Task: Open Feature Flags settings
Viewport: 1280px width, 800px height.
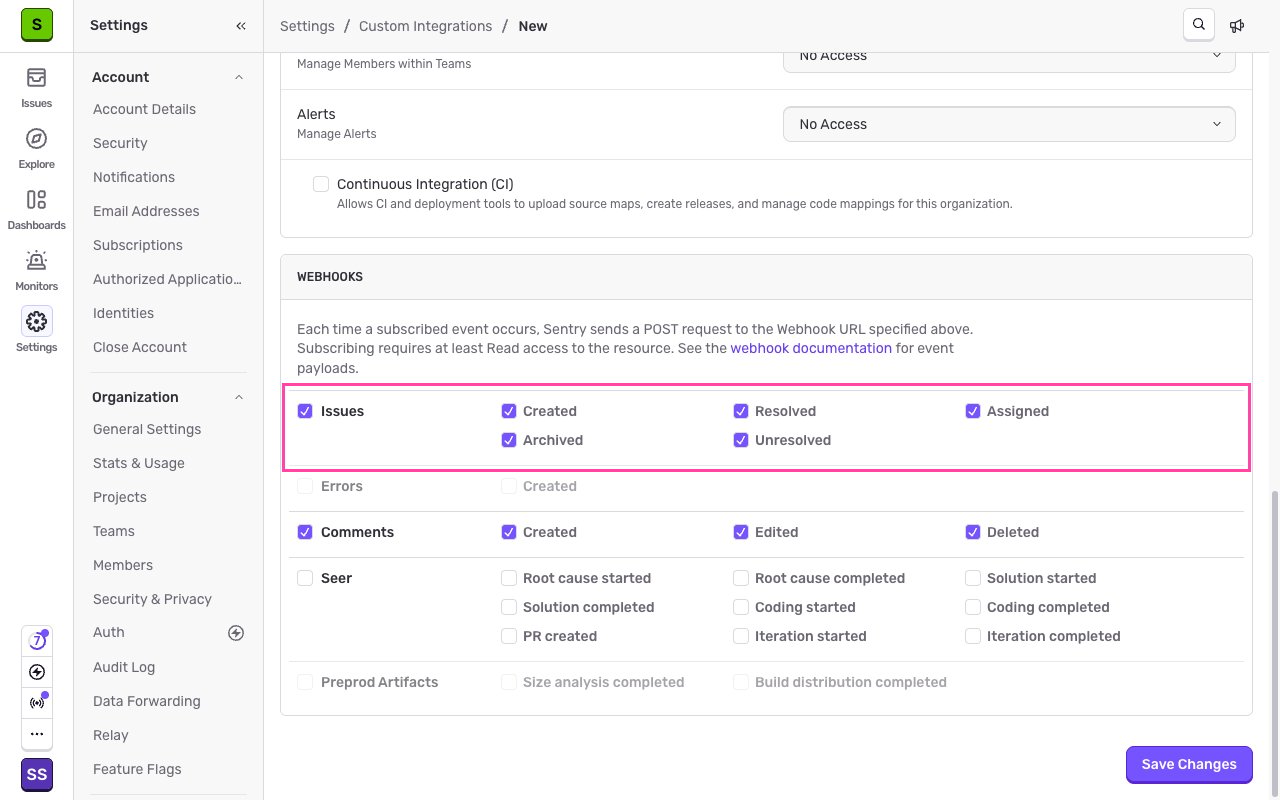Action: tap(137, 769)
